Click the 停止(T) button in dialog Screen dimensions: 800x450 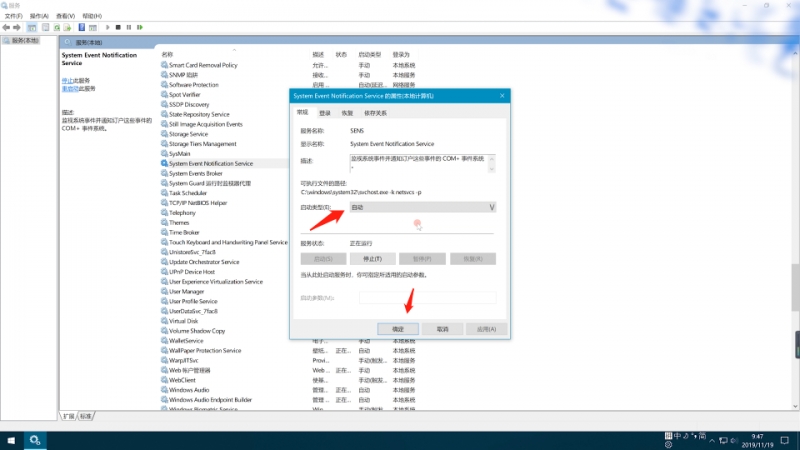coord(372,259)
